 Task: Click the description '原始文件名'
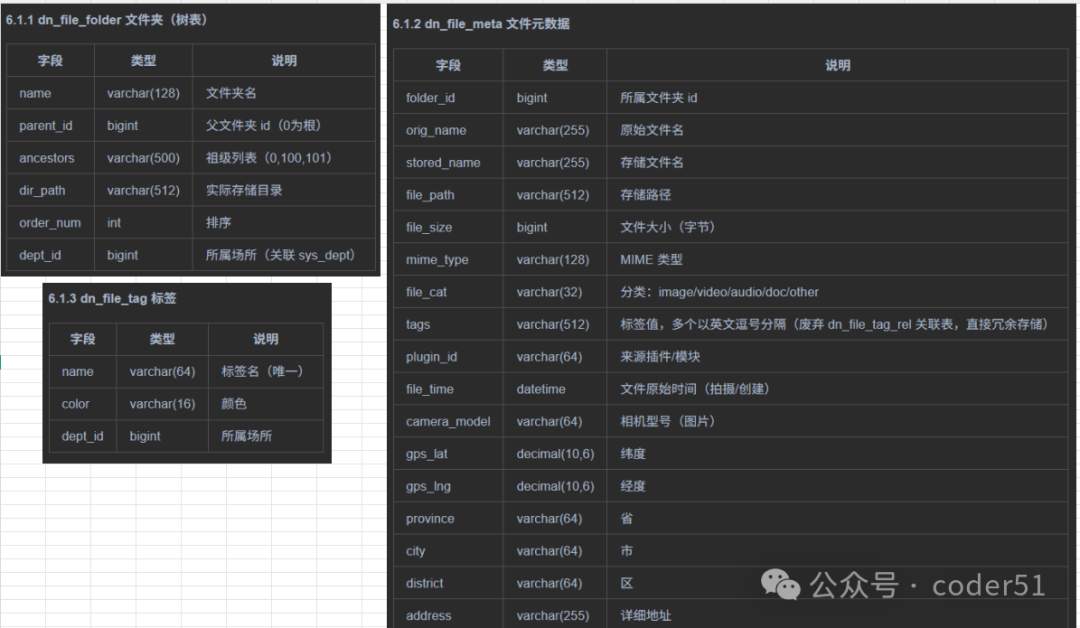click(652, 130)
